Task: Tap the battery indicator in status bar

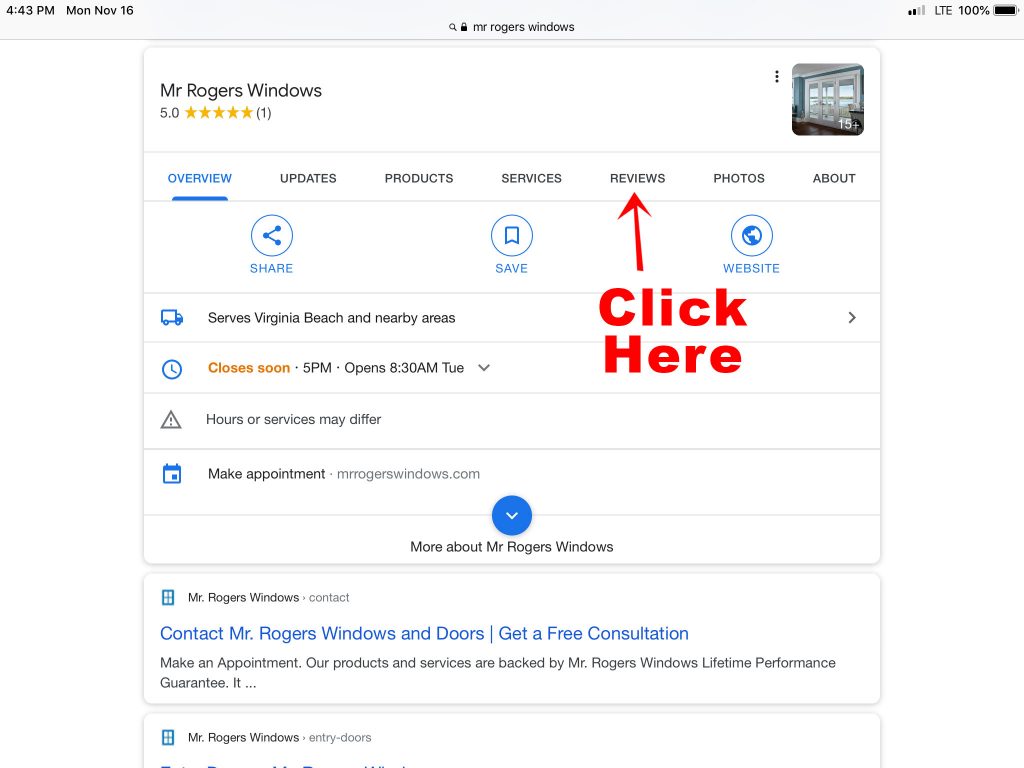Action: click(x=1006, y=10)
